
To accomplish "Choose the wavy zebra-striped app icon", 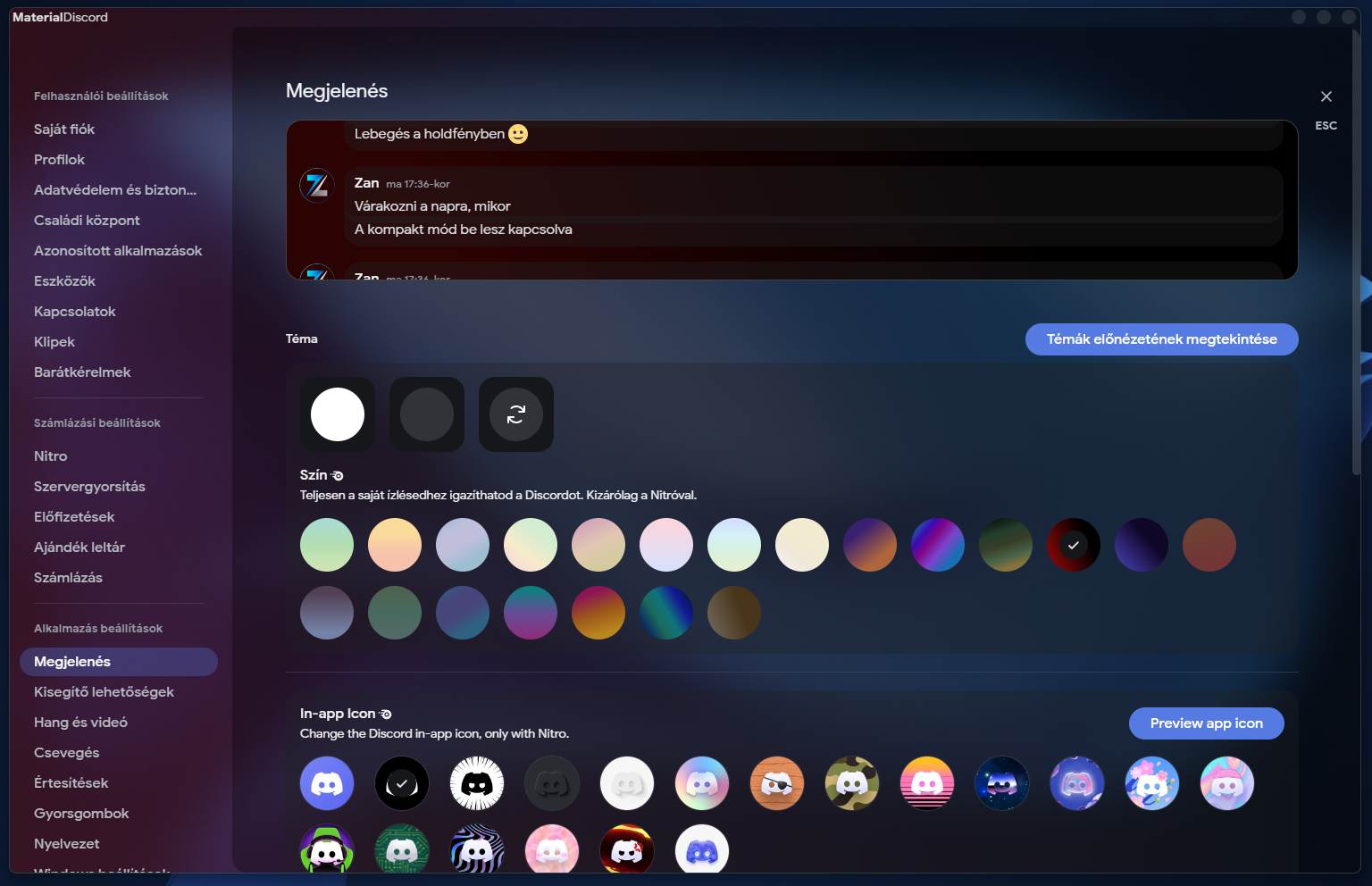I will 477,849.
